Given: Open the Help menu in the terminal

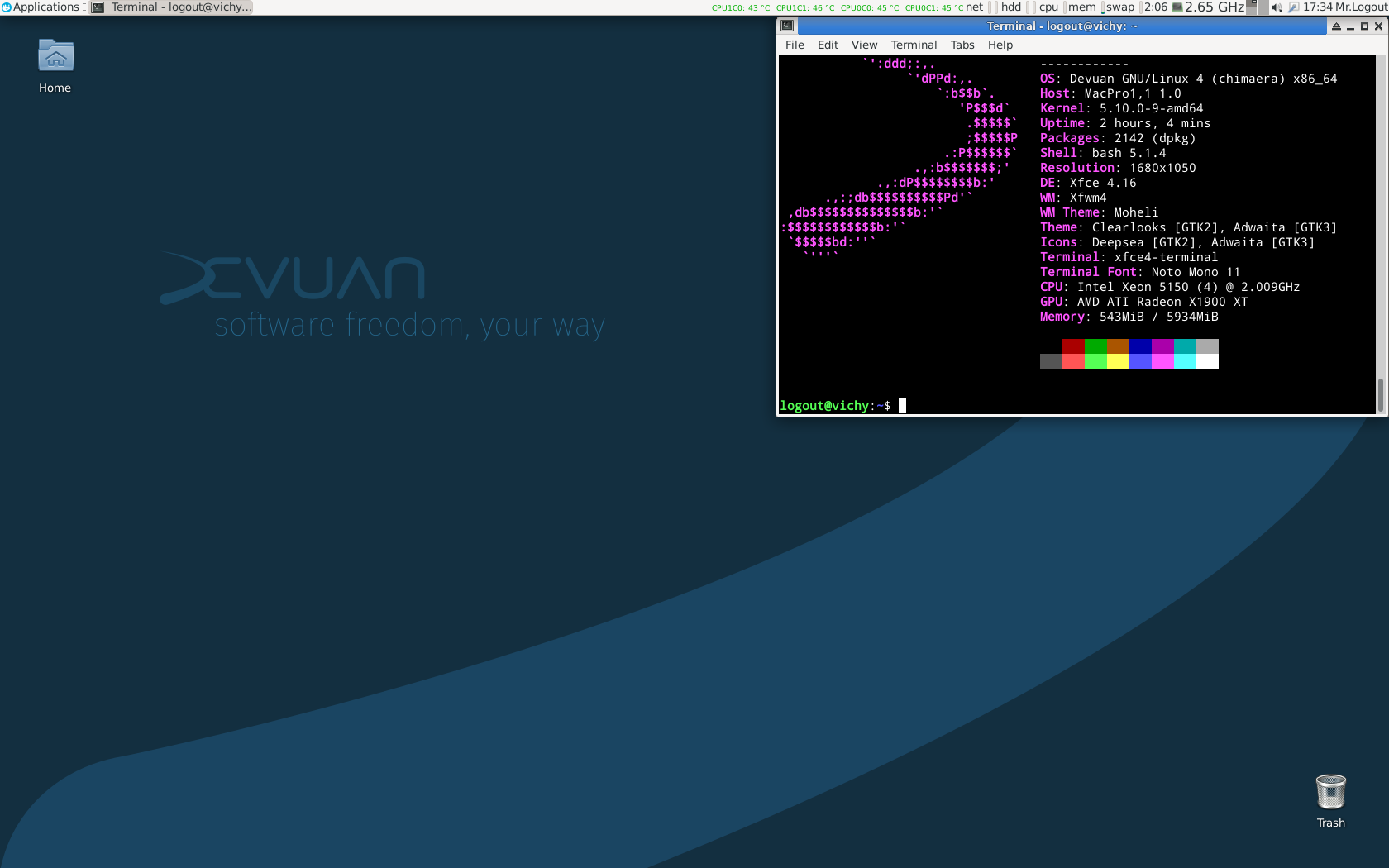Looking at the screenshot, I should click(1000, 45).
